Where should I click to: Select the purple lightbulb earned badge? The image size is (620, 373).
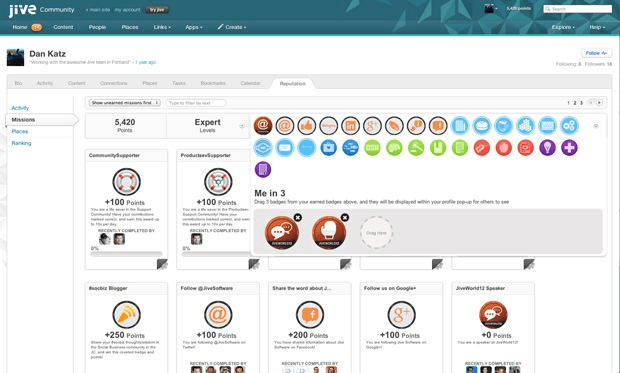547,148
